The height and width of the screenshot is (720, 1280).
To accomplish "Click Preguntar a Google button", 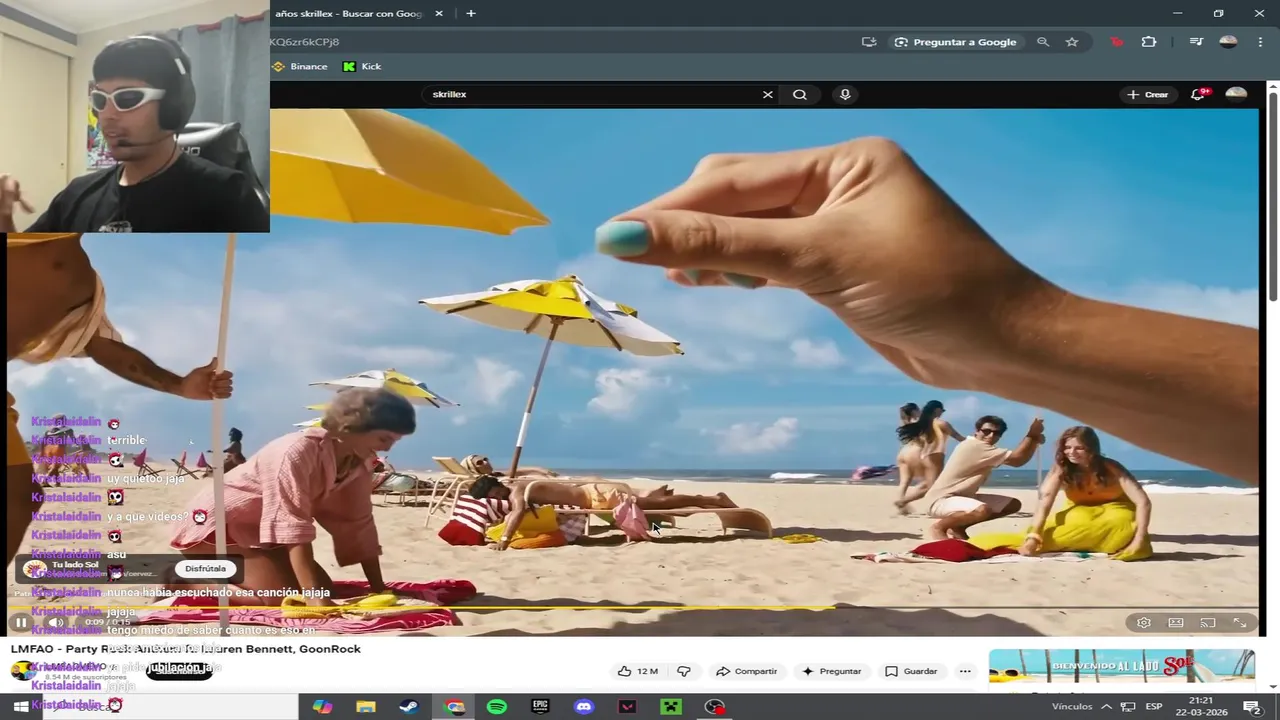I will 956,42.
